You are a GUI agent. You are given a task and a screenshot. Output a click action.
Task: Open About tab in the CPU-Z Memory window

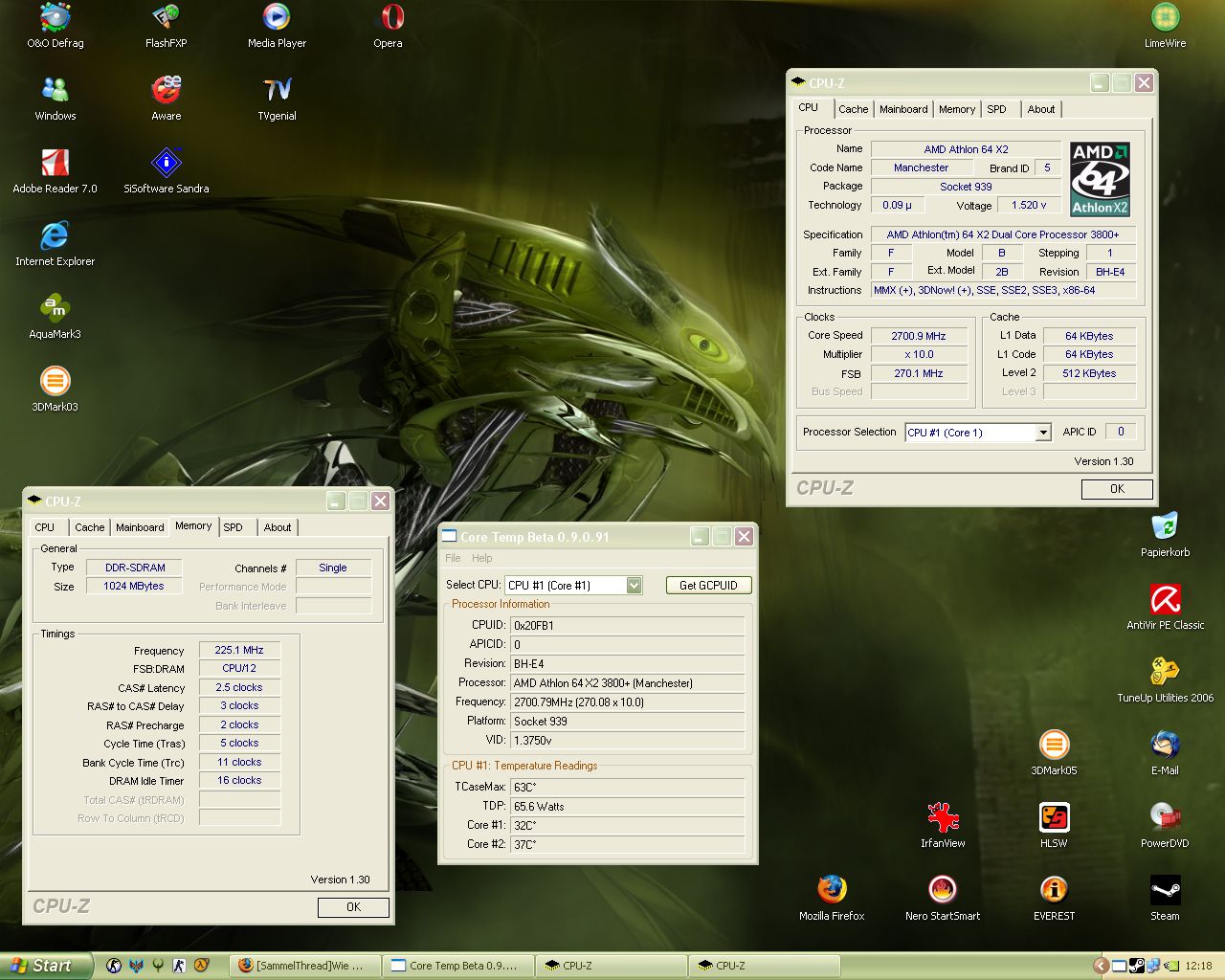[278, 527]
